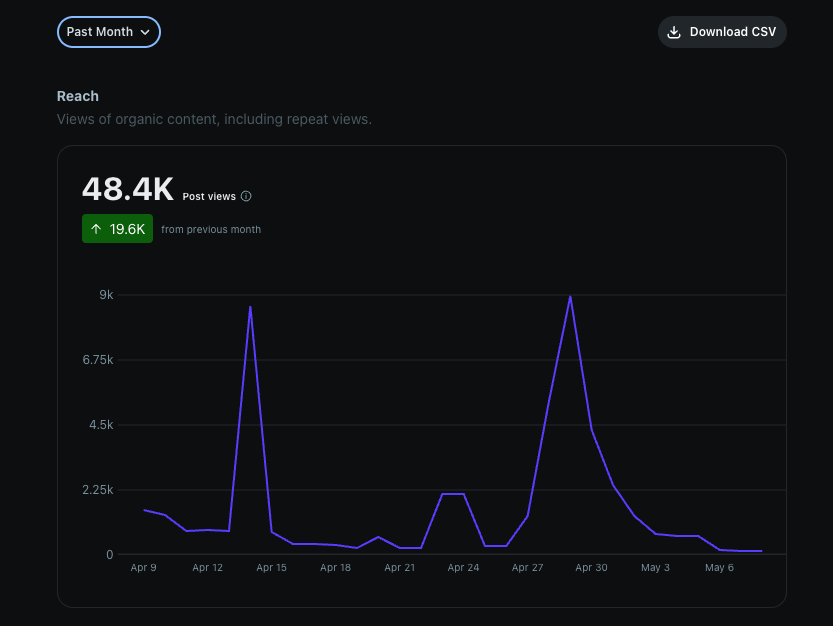Click the Apr 21 x-axis label

[400, 568]
